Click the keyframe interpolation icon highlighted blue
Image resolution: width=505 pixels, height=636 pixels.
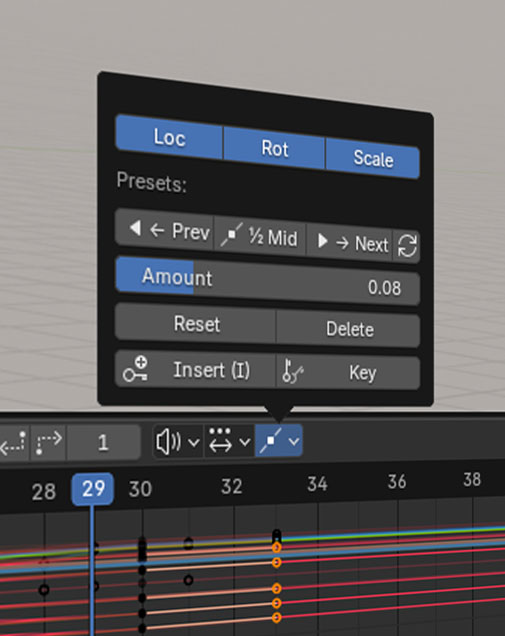(x=271, y=440)
